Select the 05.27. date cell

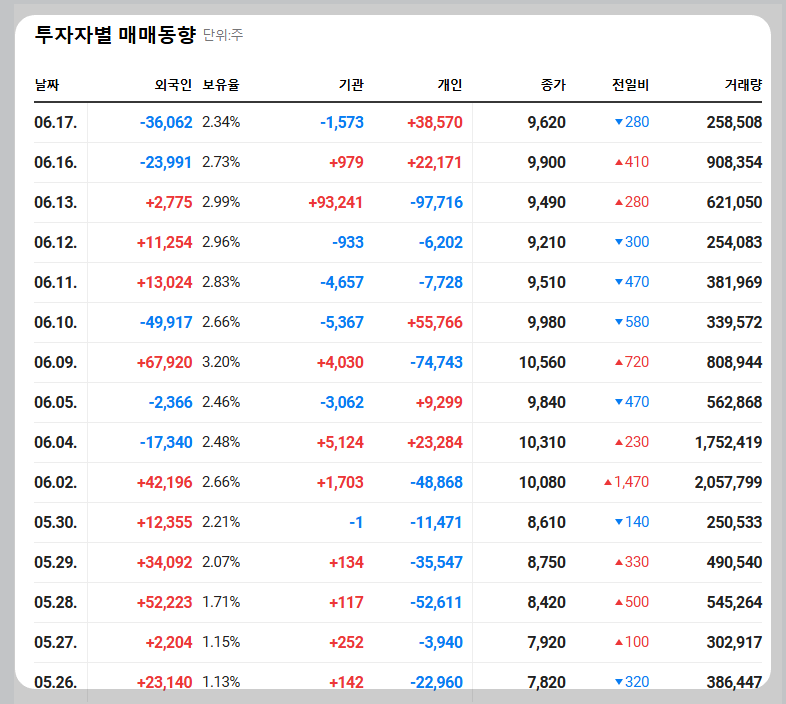[x=56, y=643]
